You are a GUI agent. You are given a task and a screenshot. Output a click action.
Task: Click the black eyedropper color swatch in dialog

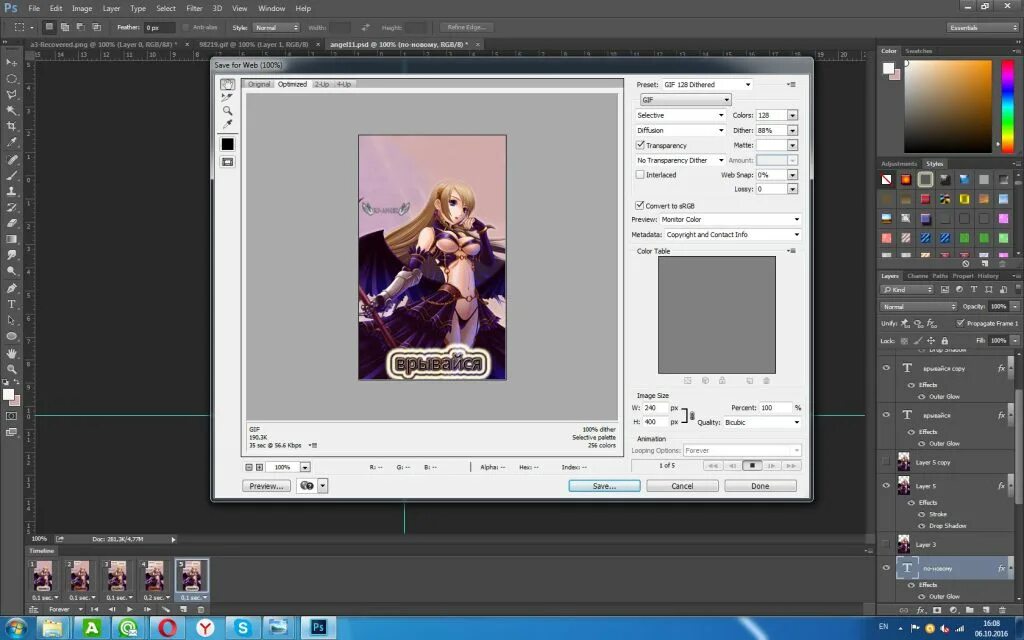pos(227,144)
